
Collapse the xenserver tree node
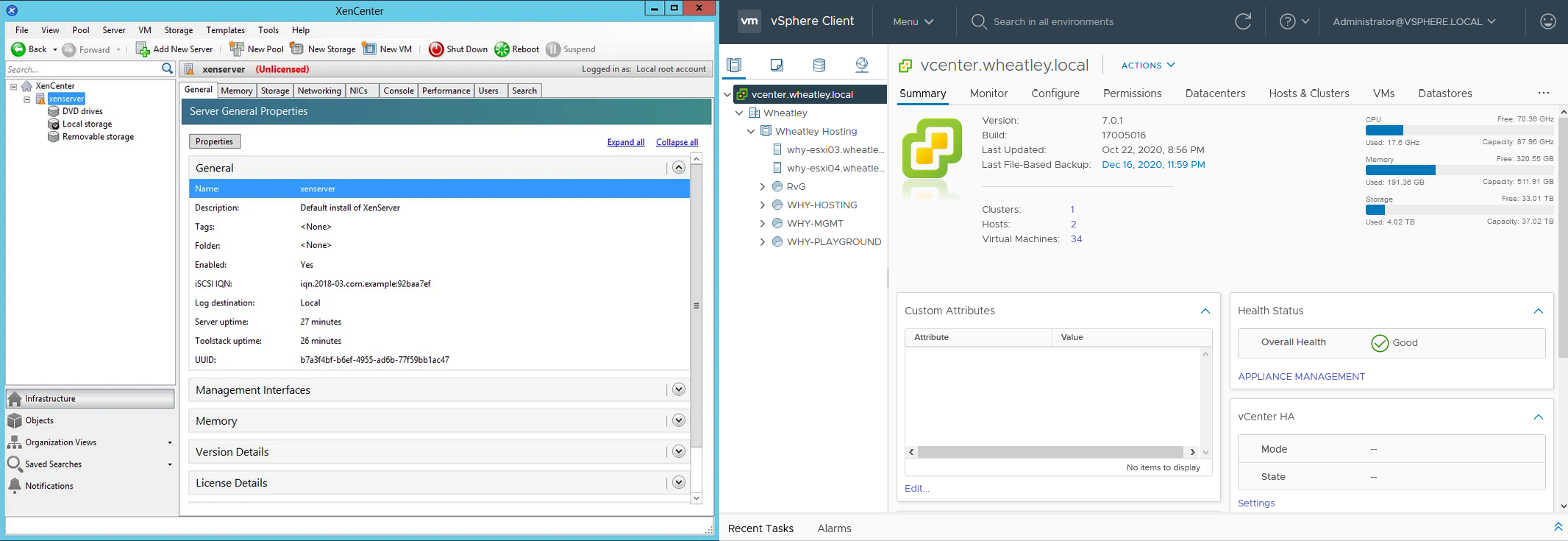point(27,99)
